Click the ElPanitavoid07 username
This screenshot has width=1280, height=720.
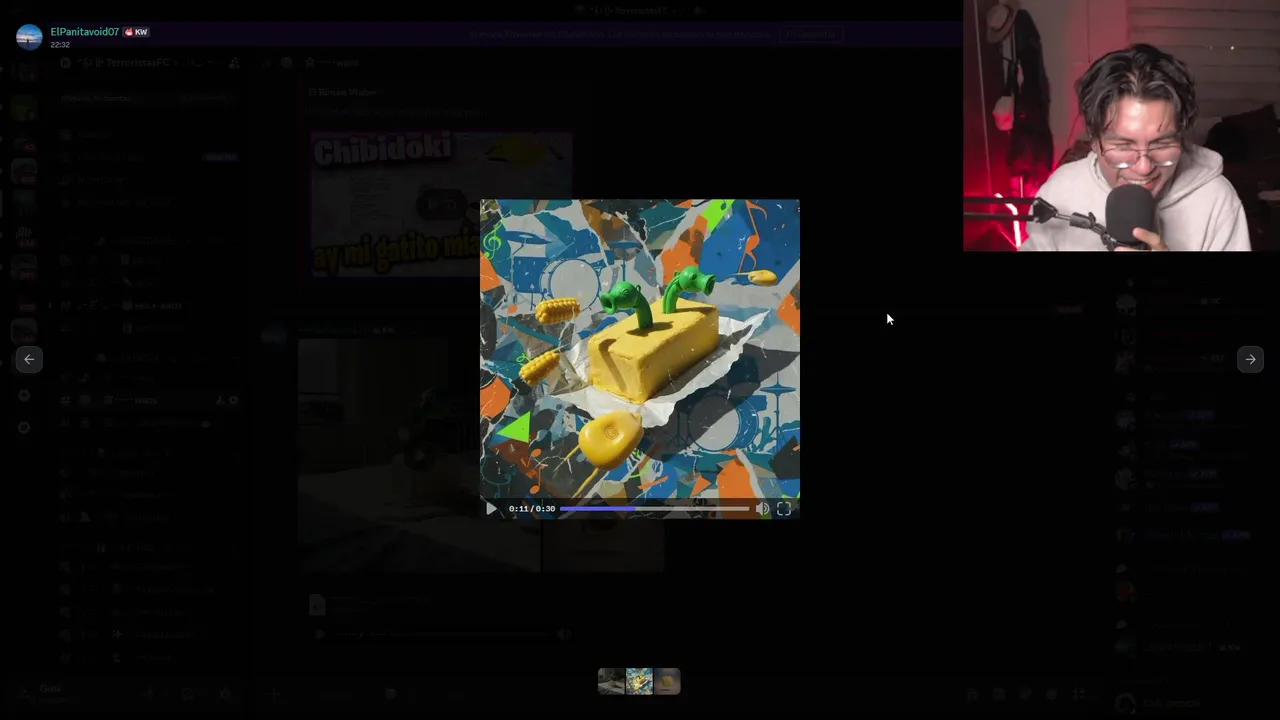[x=85, y=32]
